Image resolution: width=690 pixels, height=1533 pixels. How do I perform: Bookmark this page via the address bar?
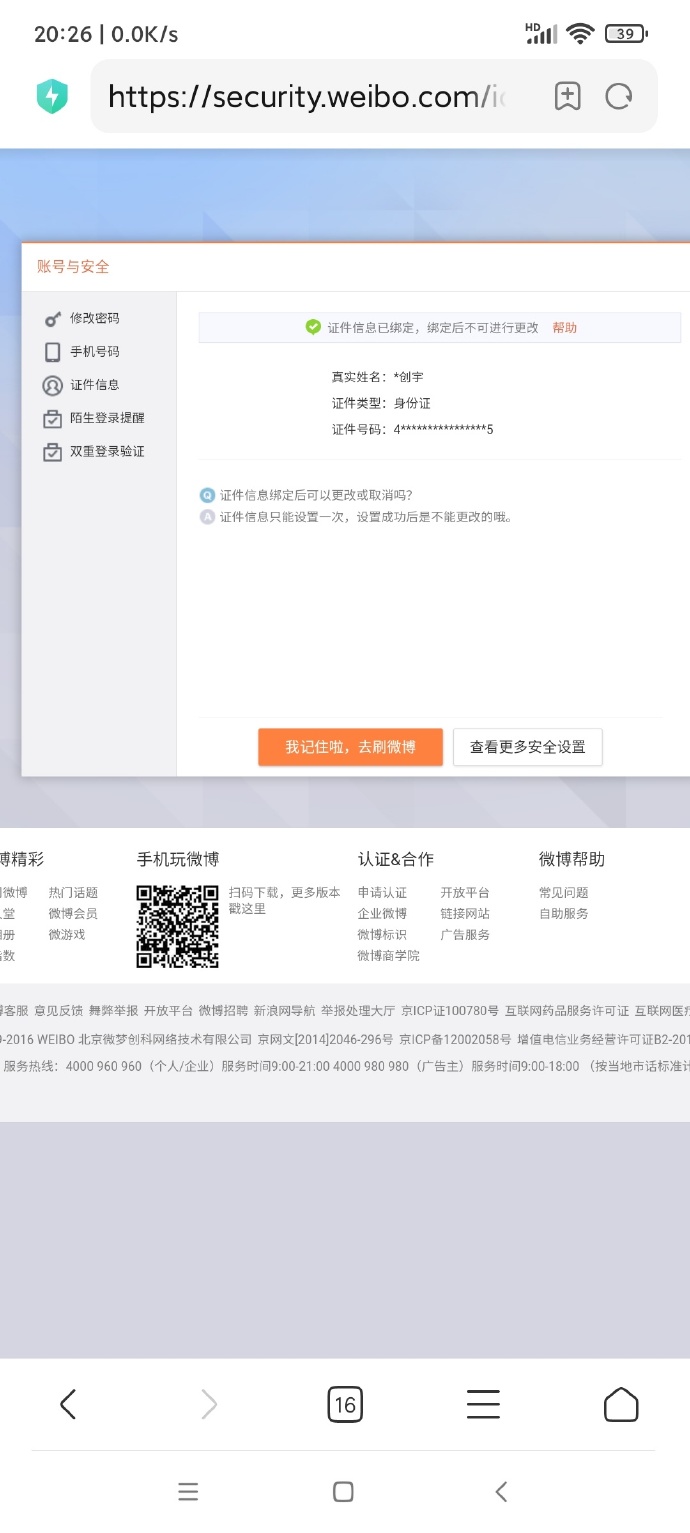(x=567, y=96)
